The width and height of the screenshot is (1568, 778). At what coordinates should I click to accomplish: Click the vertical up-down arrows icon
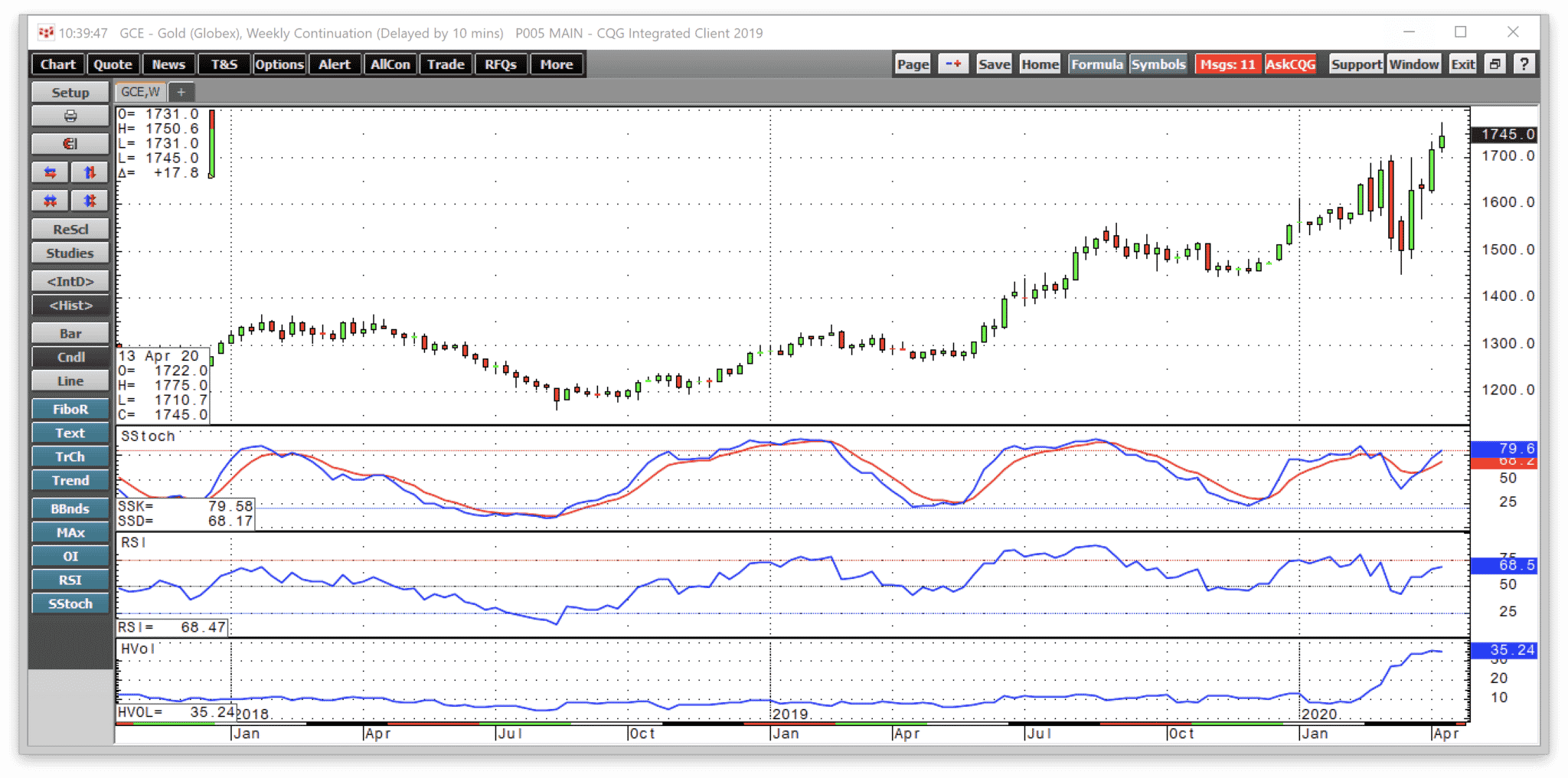tap(90, 173)
